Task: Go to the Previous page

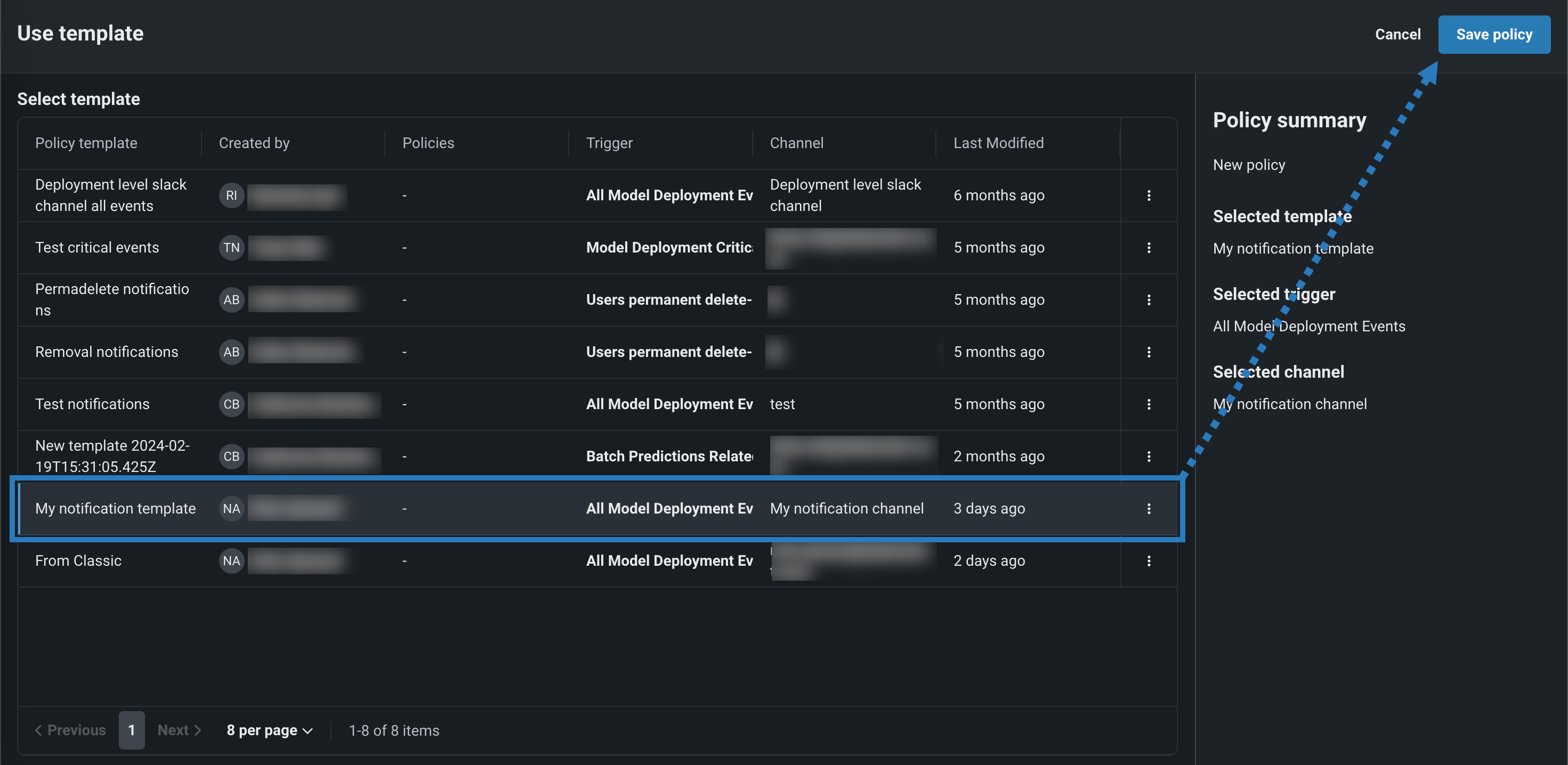Action: (x=70, y=730)
